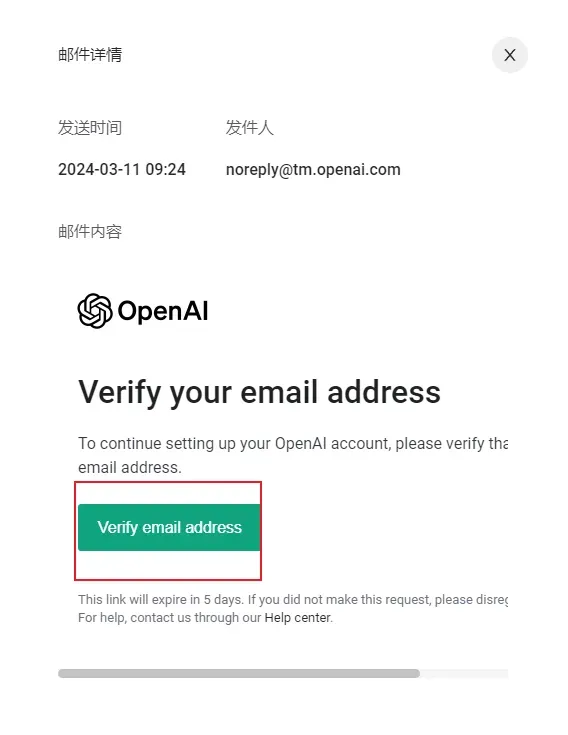Click the OpenAI knot logo icon
The width and height of the screenshot is (568, 735).
pyautogui.click(x=95, y=311)
